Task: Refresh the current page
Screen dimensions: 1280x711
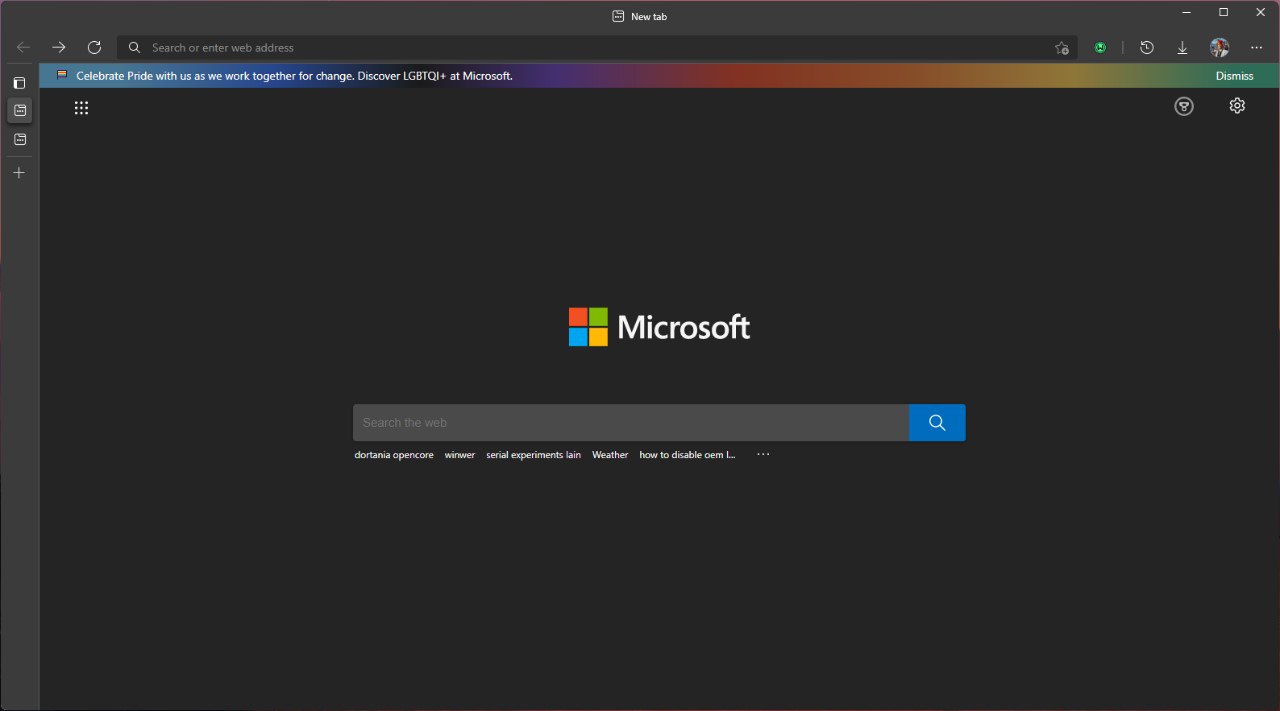Action: [x=94, y=47]
